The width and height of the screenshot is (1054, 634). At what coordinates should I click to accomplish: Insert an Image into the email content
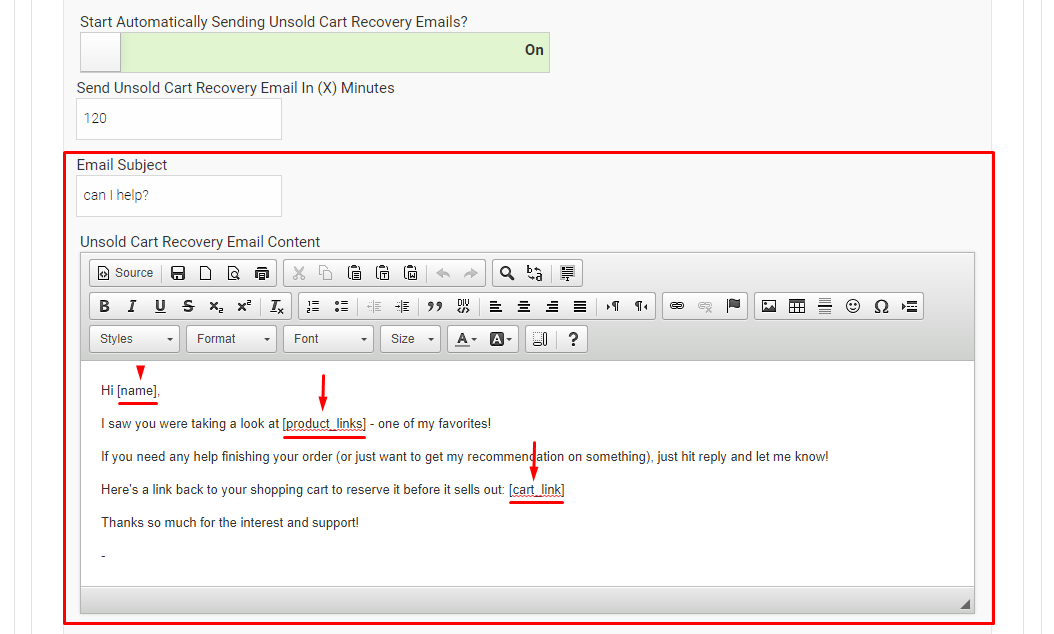[768, 306]
